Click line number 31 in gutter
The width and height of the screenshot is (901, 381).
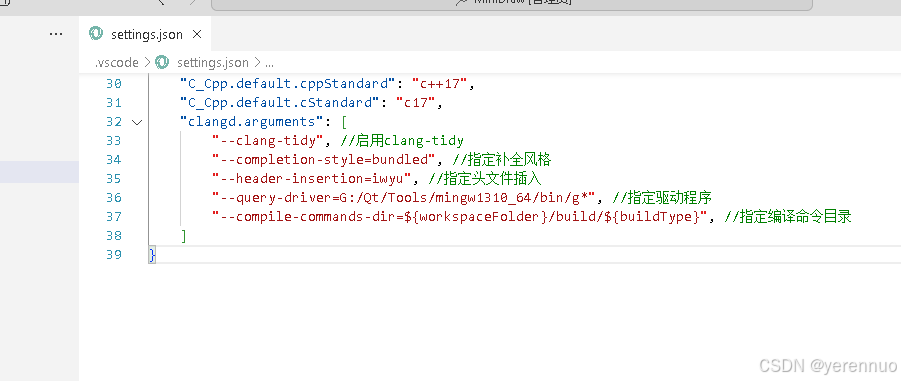tap(114, 103)
